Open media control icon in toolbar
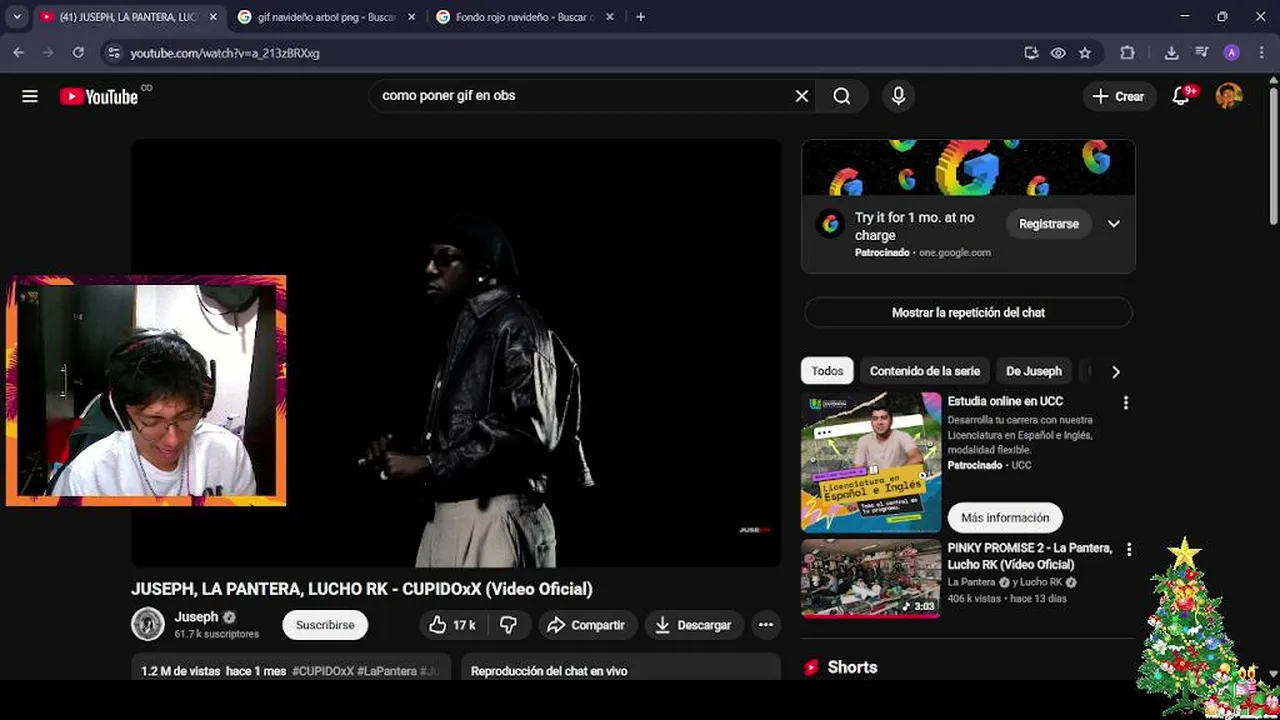This screenshot has height=720, width=1280. click(x=1202, y=53)
